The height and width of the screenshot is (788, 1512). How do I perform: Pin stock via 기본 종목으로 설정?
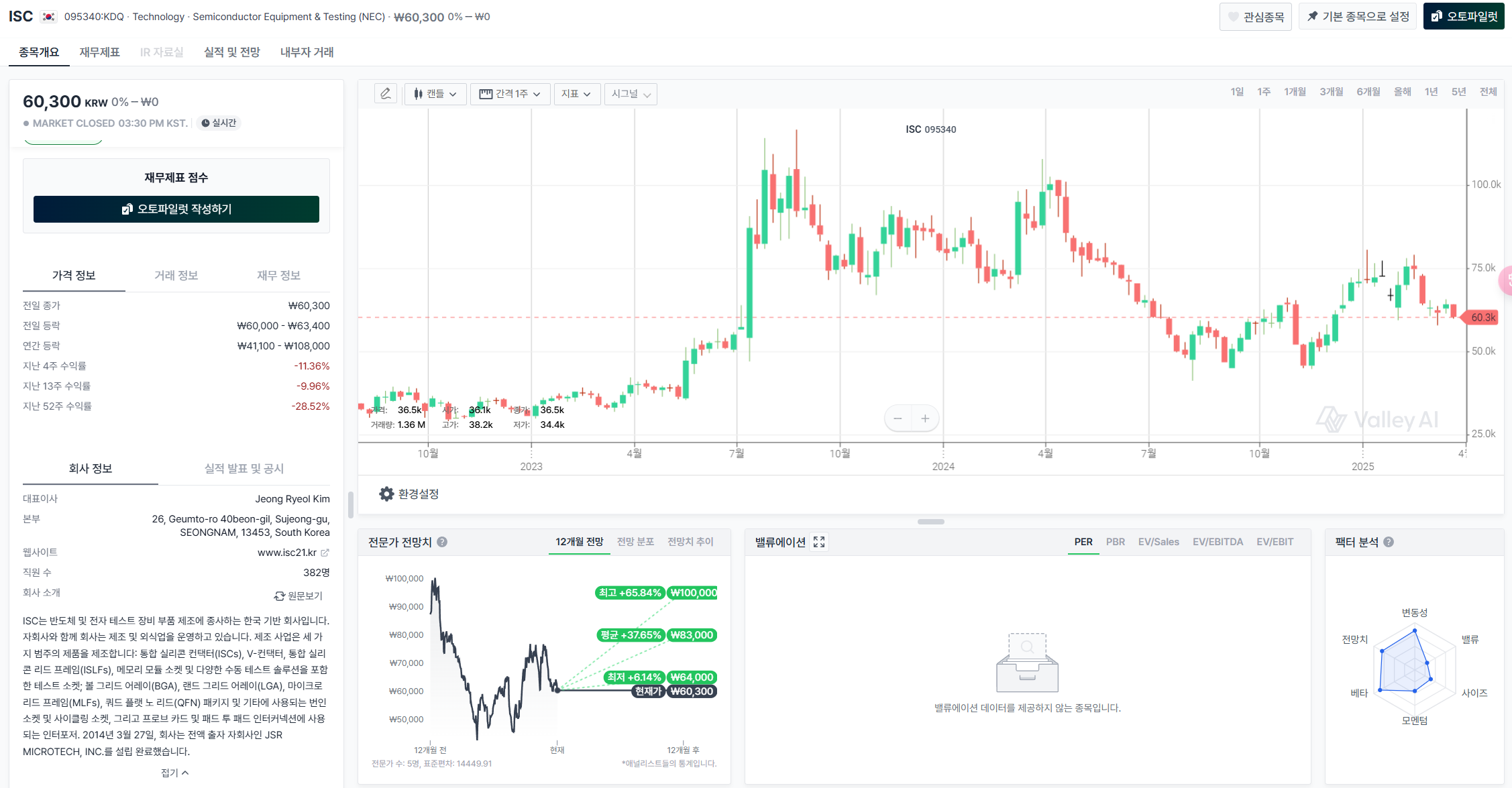click(1357, 17)
